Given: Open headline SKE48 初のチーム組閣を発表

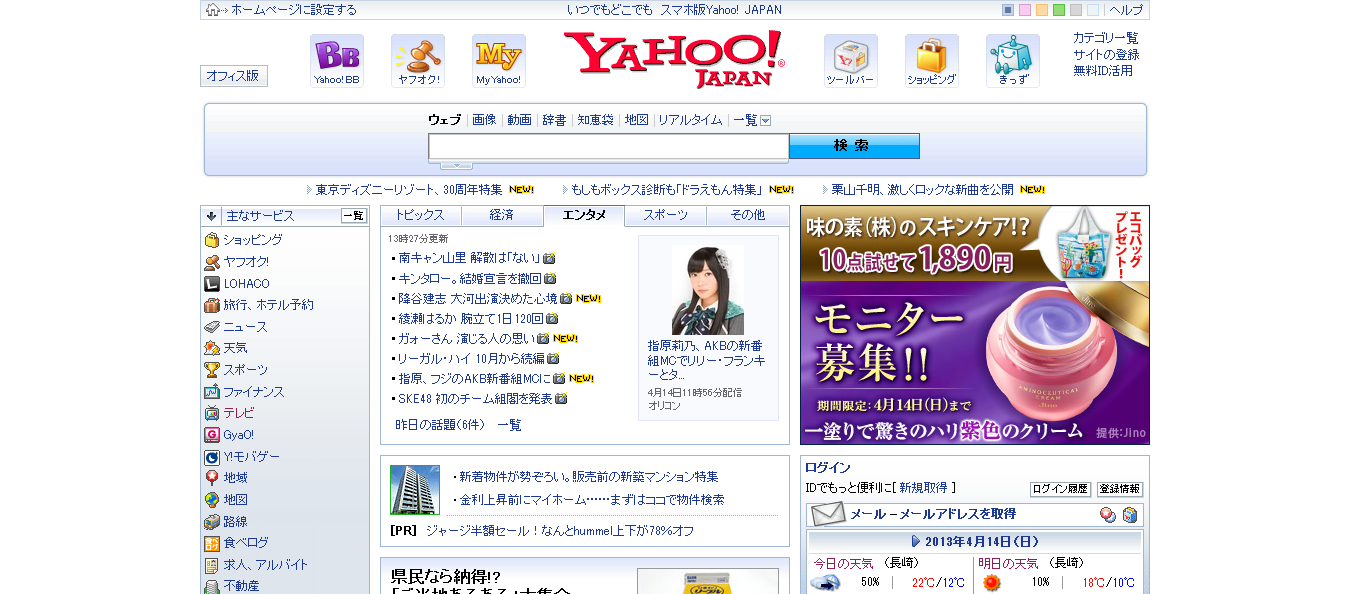Looking at the screenshot, I should tap(475, 398).
